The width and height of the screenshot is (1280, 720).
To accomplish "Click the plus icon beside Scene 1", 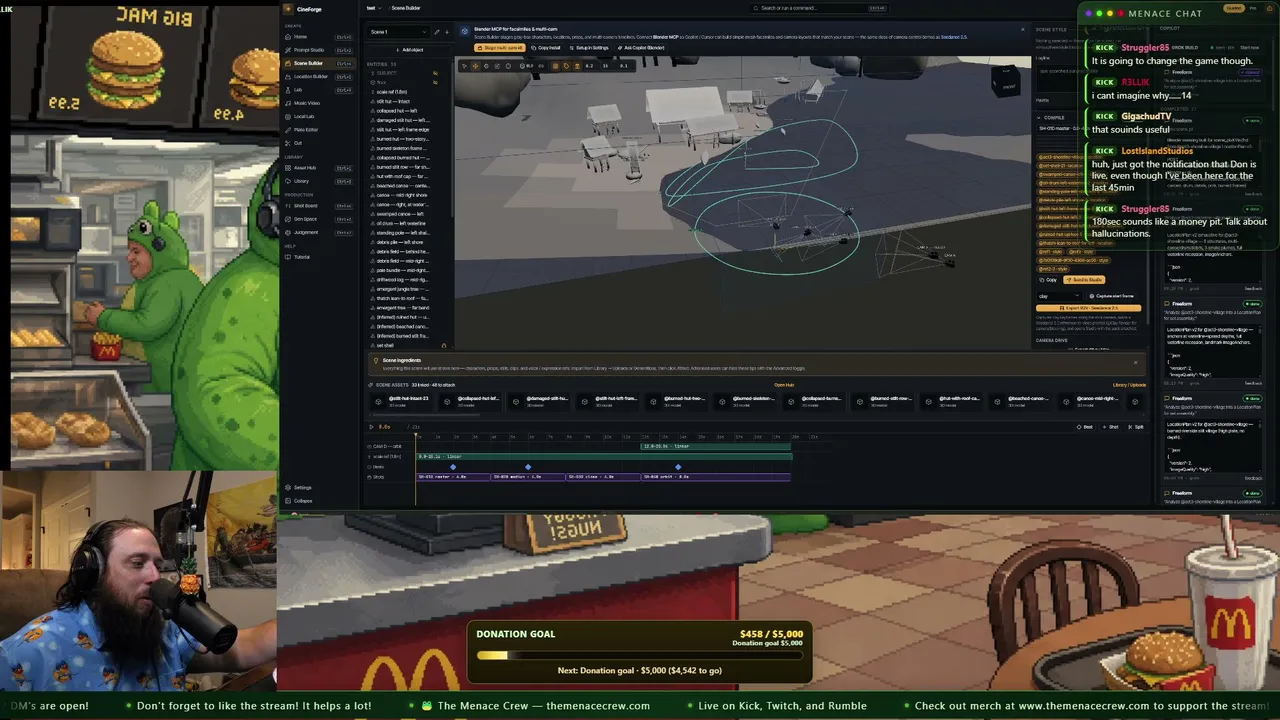I will [446, 32].
